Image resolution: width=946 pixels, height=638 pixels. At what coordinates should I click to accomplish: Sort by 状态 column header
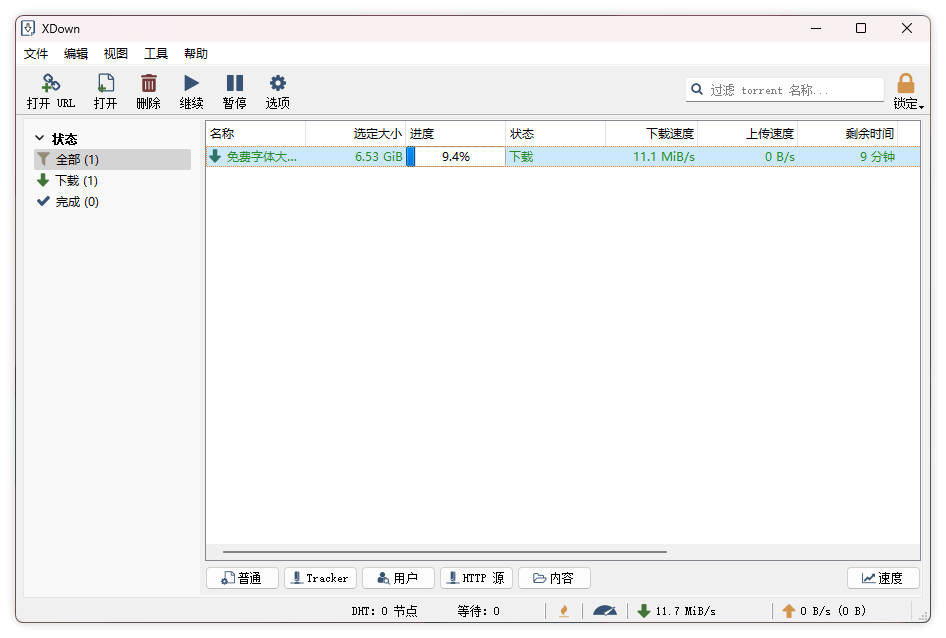coord(555,133)
